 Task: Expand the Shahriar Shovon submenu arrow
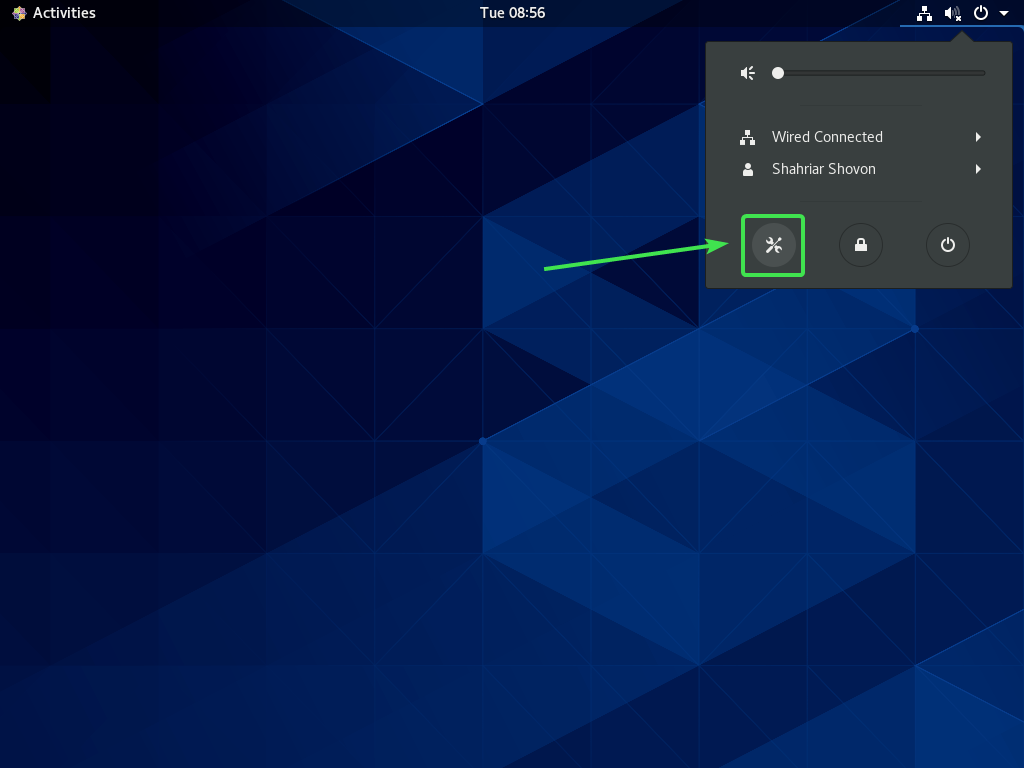click(x=978, y=169)
